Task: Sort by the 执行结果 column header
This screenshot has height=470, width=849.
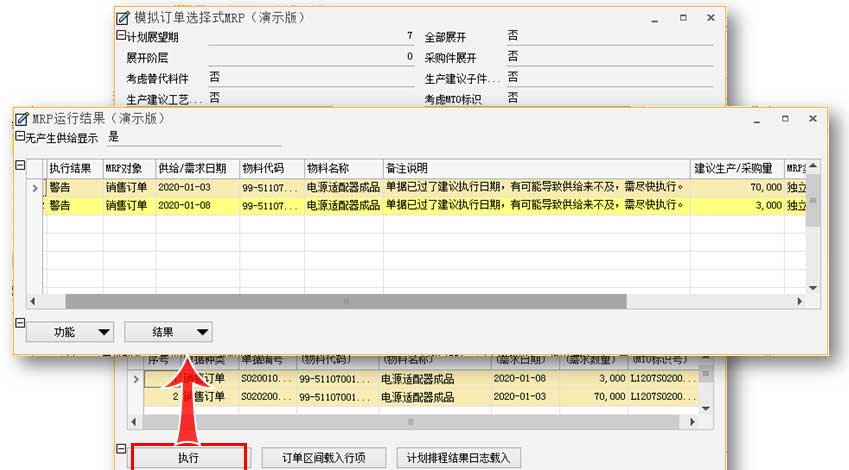Action: coord(72,167)
